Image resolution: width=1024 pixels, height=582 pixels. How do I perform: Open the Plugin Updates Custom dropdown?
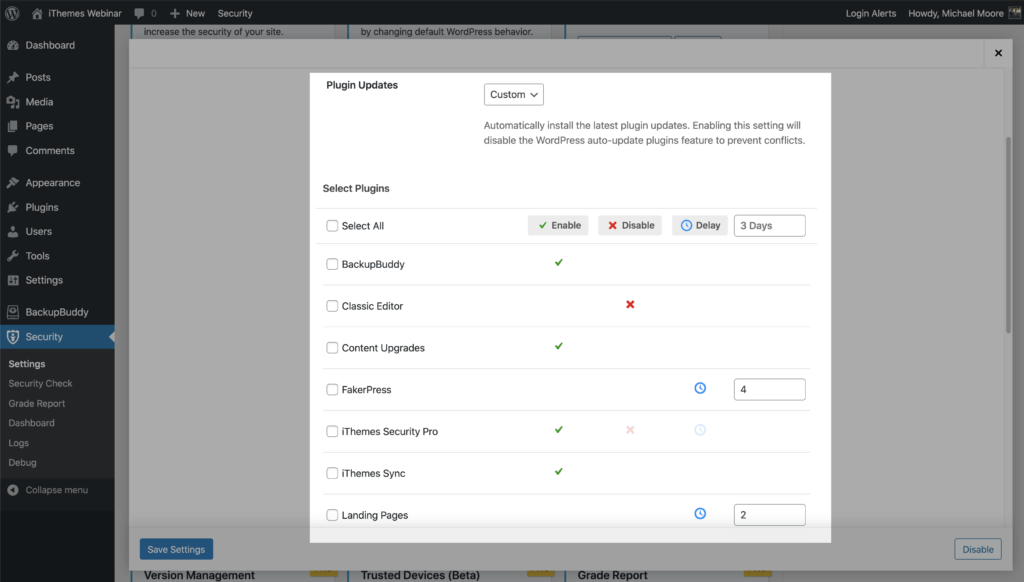coord(513,95)
